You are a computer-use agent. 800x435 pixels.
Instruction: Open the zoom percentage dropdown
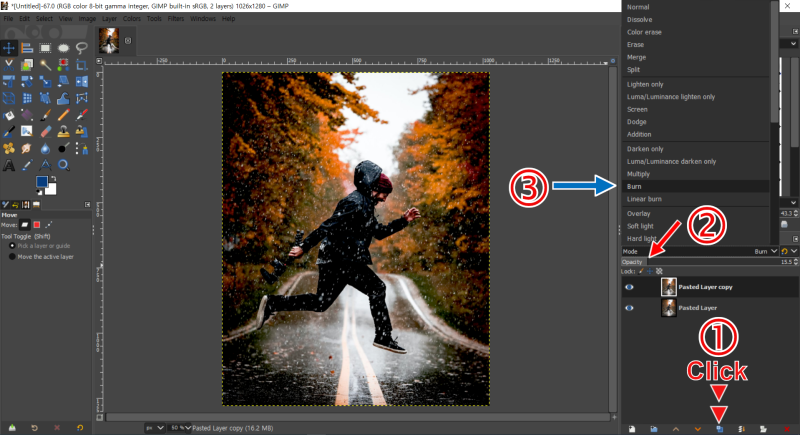180,428
